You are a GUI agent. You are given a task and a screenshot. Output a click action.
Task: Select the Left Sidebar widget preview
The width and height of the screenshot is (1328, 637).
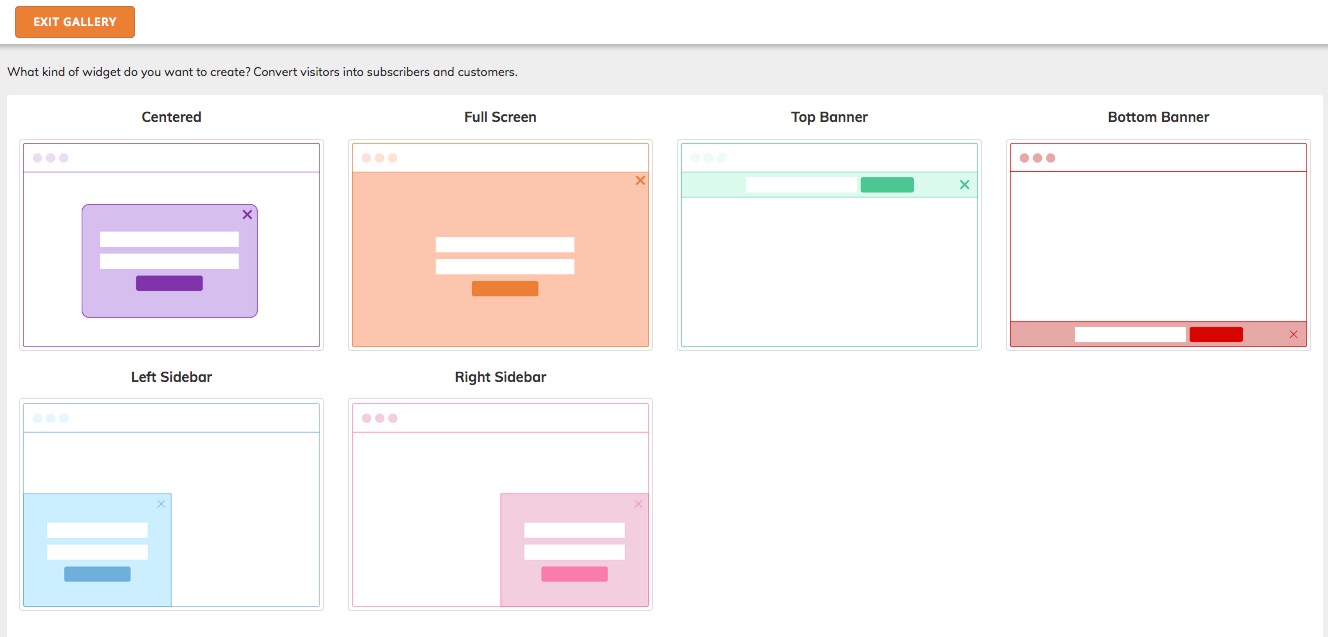coord(171,505)
